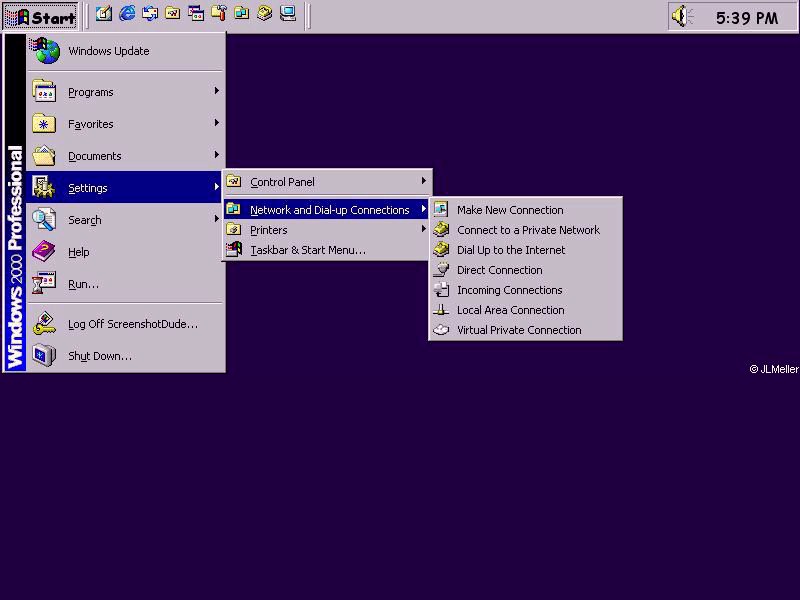Open the Run dialog entry
Screen dimensions: 800x600
click(x=126, y=284)
